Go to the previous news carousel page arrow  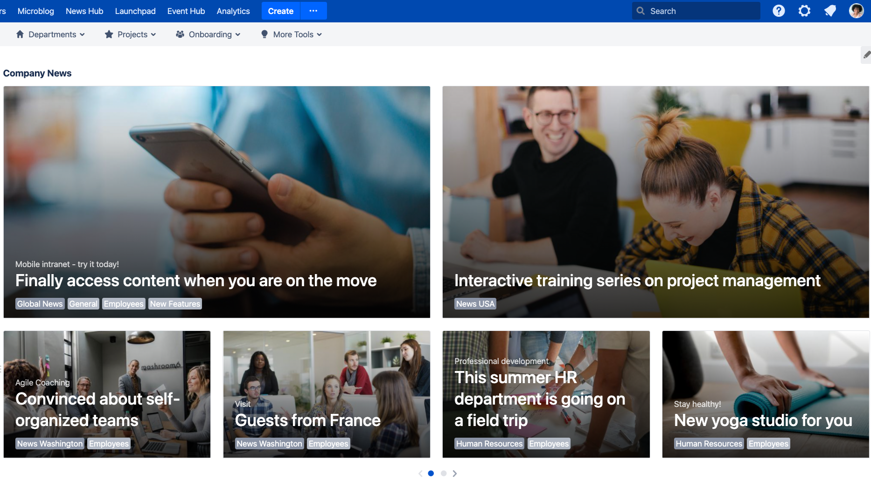(x=421, y=473)
